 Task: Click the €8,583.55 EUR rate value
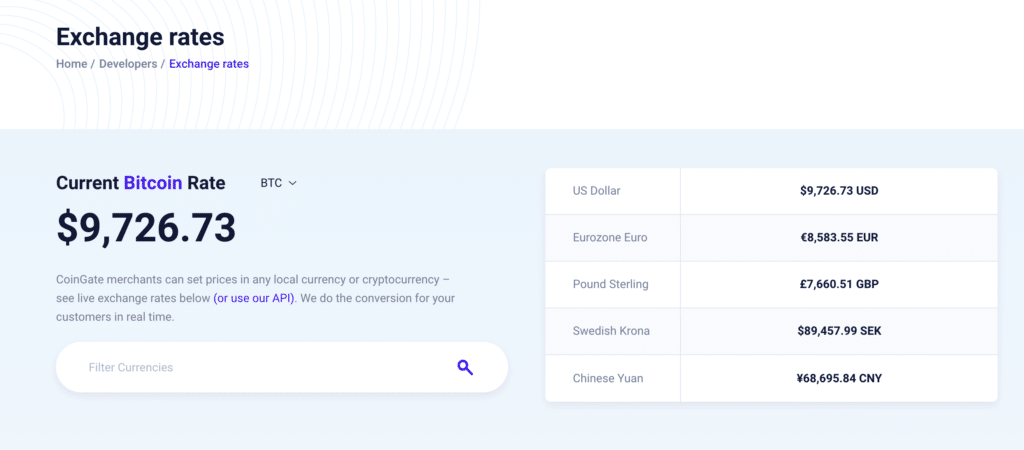(x=839, y=238)
